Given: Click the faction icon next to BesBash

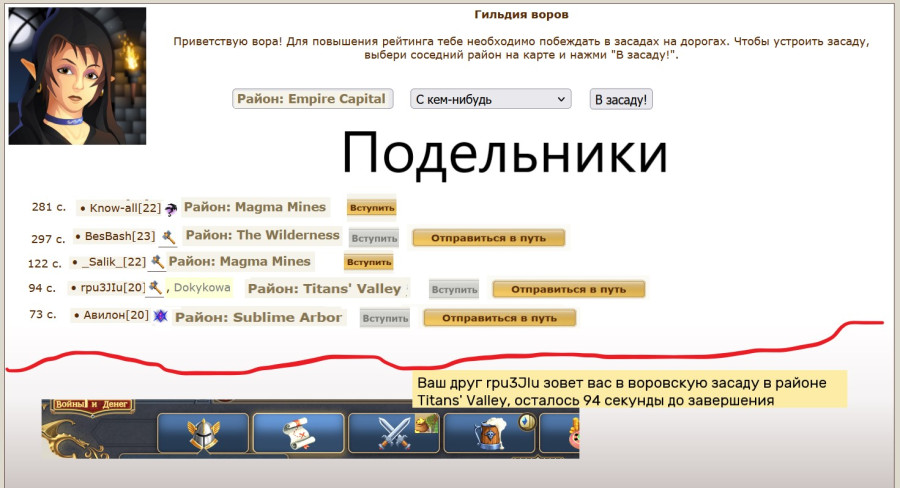Looking at the screenshot, I should pyautogui.click(x=168, y=238).
